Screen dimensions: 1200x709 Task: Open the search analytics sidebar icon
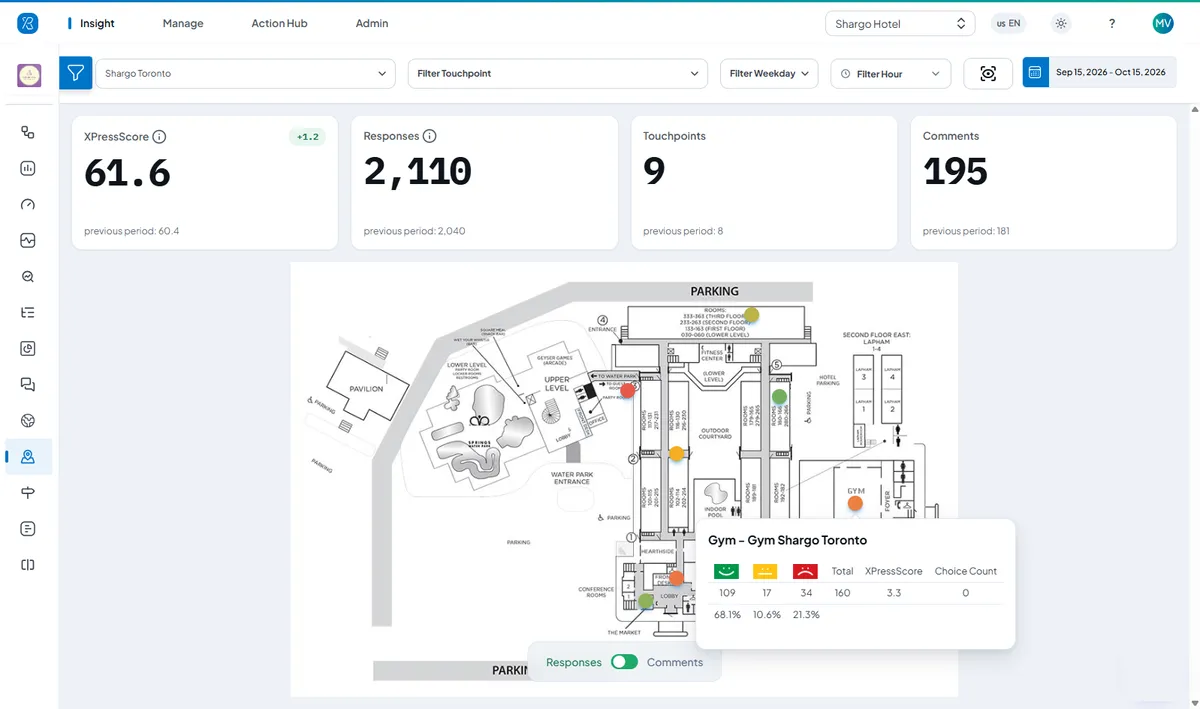[x=28, y=277]
